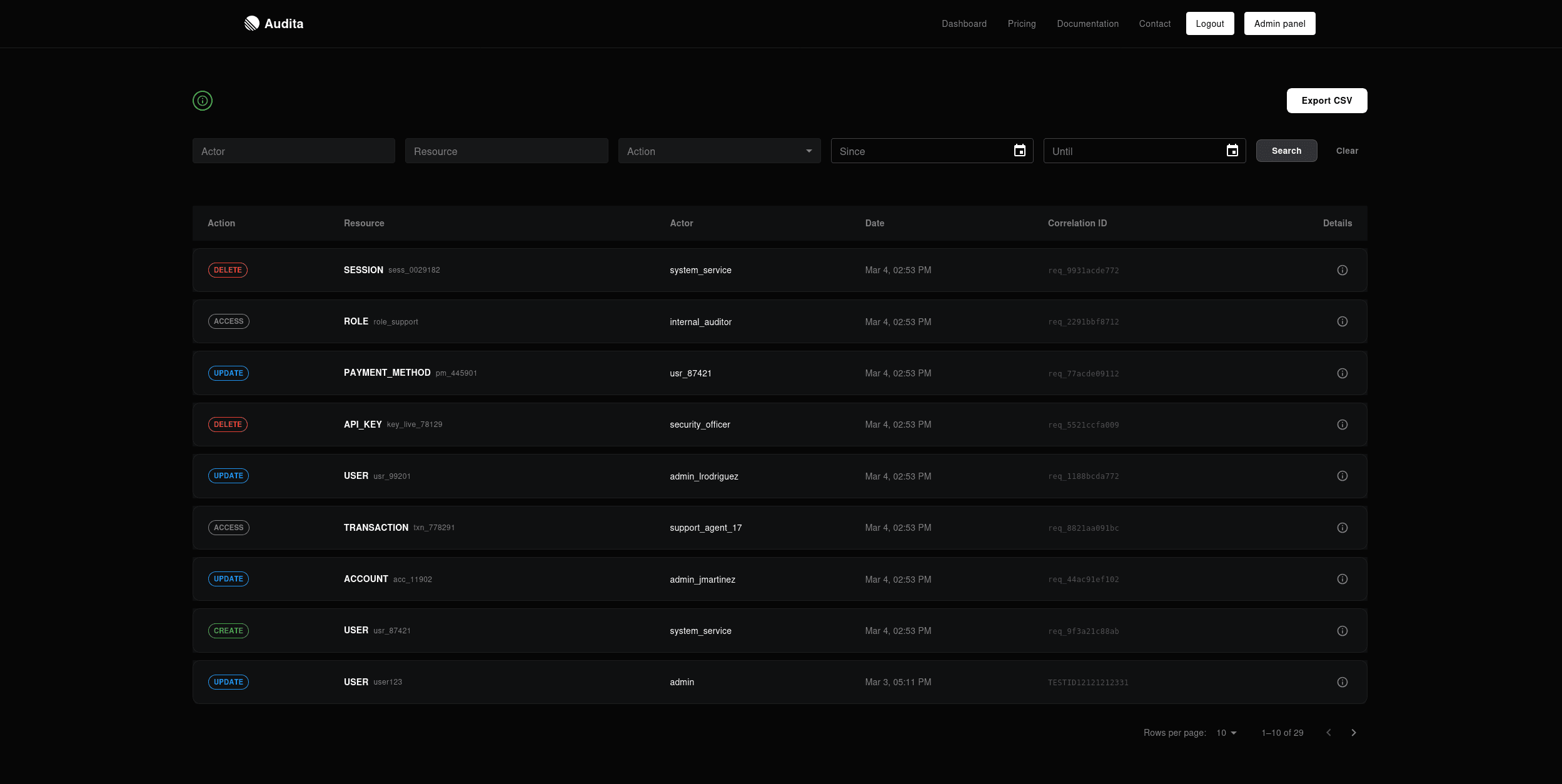The height and width of the screenshot is (784, 1562).
Task: Click the green info icon near Export CSV
Action: pos(202,101)
